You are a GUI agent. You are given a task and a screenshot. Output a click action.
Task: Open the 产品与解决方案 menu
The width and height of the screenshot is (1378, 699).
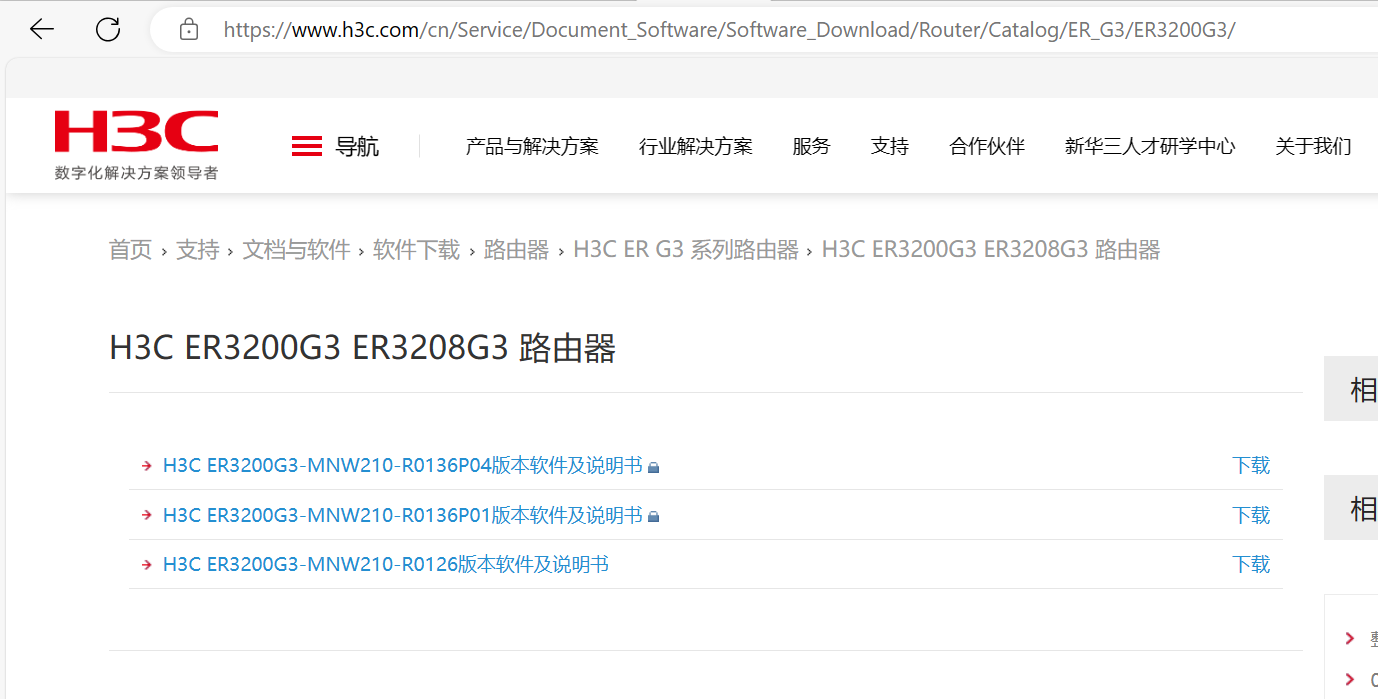click(532, 147)
